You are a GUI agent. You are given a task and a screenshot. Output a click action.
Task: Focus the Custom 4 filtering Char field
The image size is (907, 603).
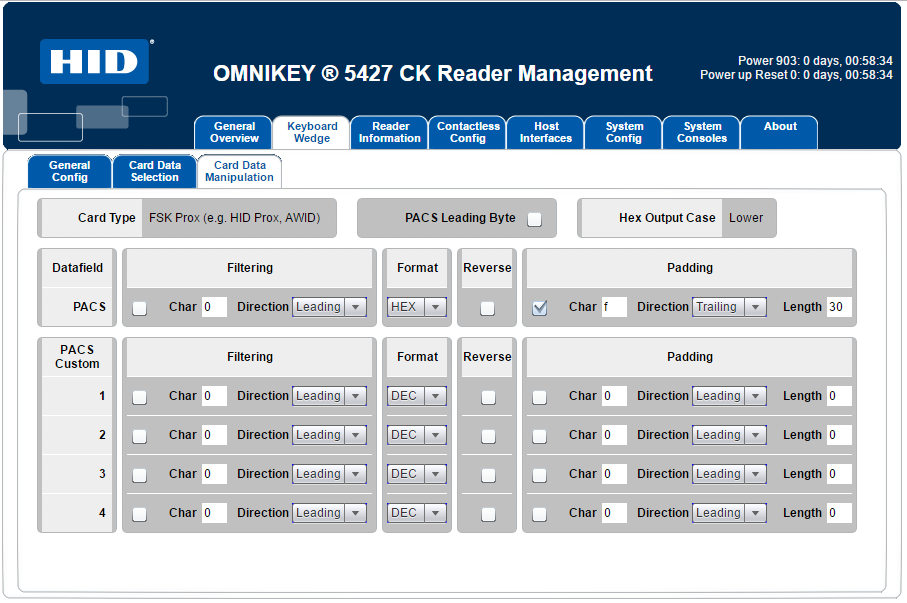click(214, 513)
